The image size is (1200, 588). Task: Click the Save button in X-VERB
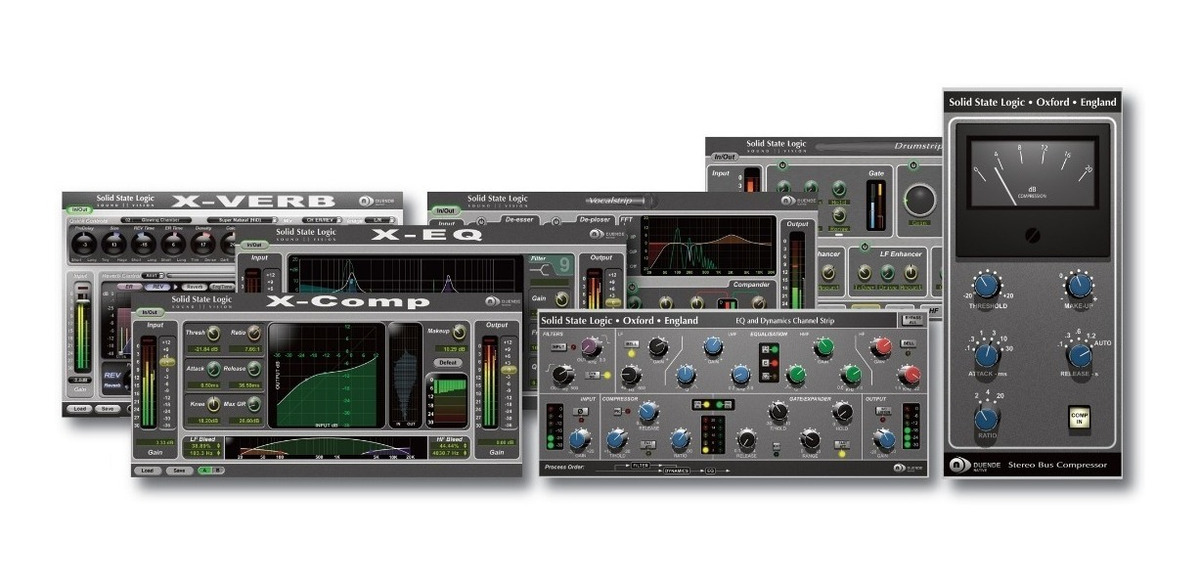click(108, 409)
